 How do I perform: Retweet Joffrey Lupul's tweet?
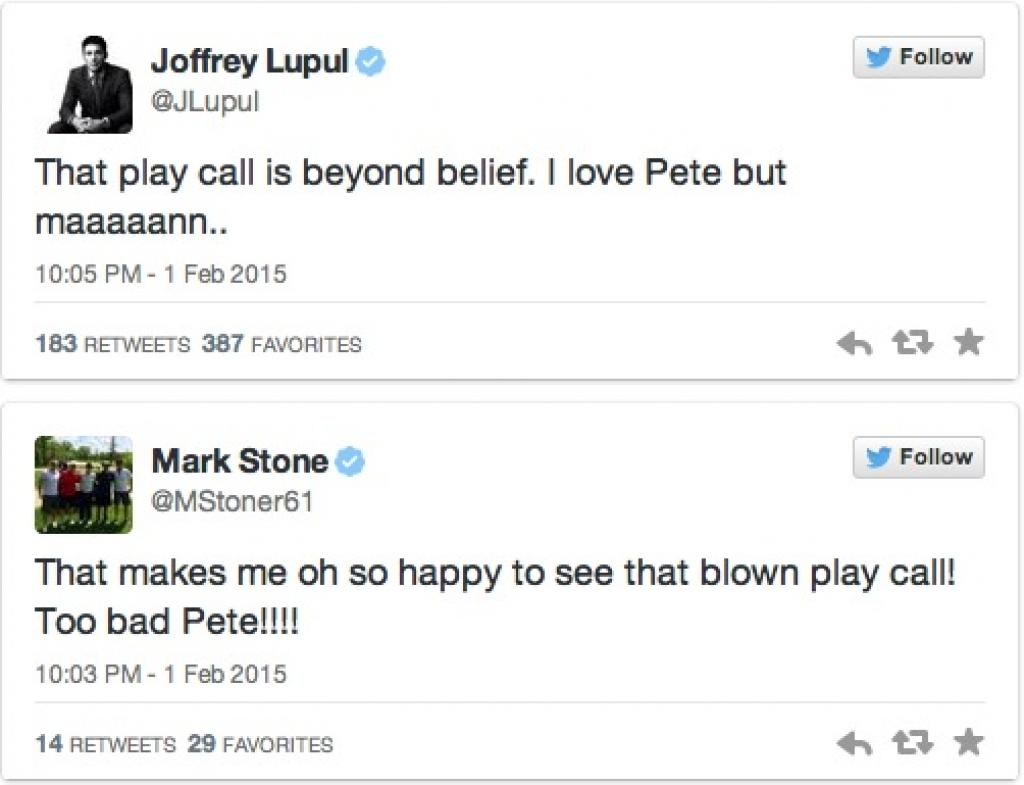(x=912, y=344)
